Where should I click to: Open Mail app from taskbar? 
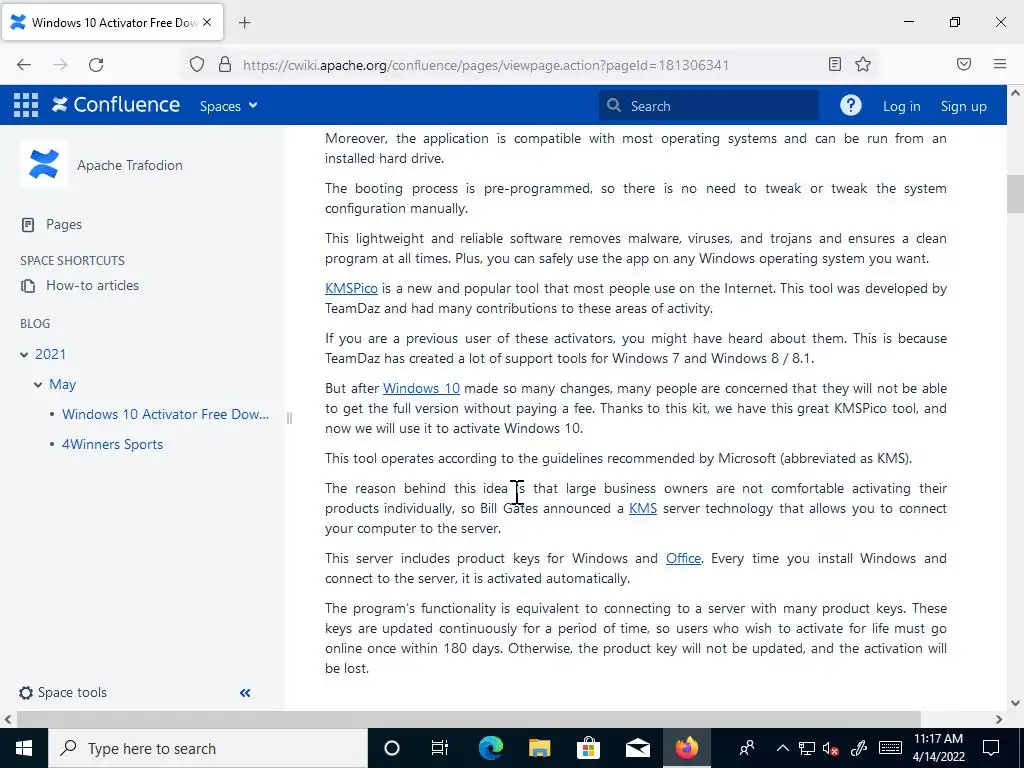pyautogui.click(x=637, y=748)
